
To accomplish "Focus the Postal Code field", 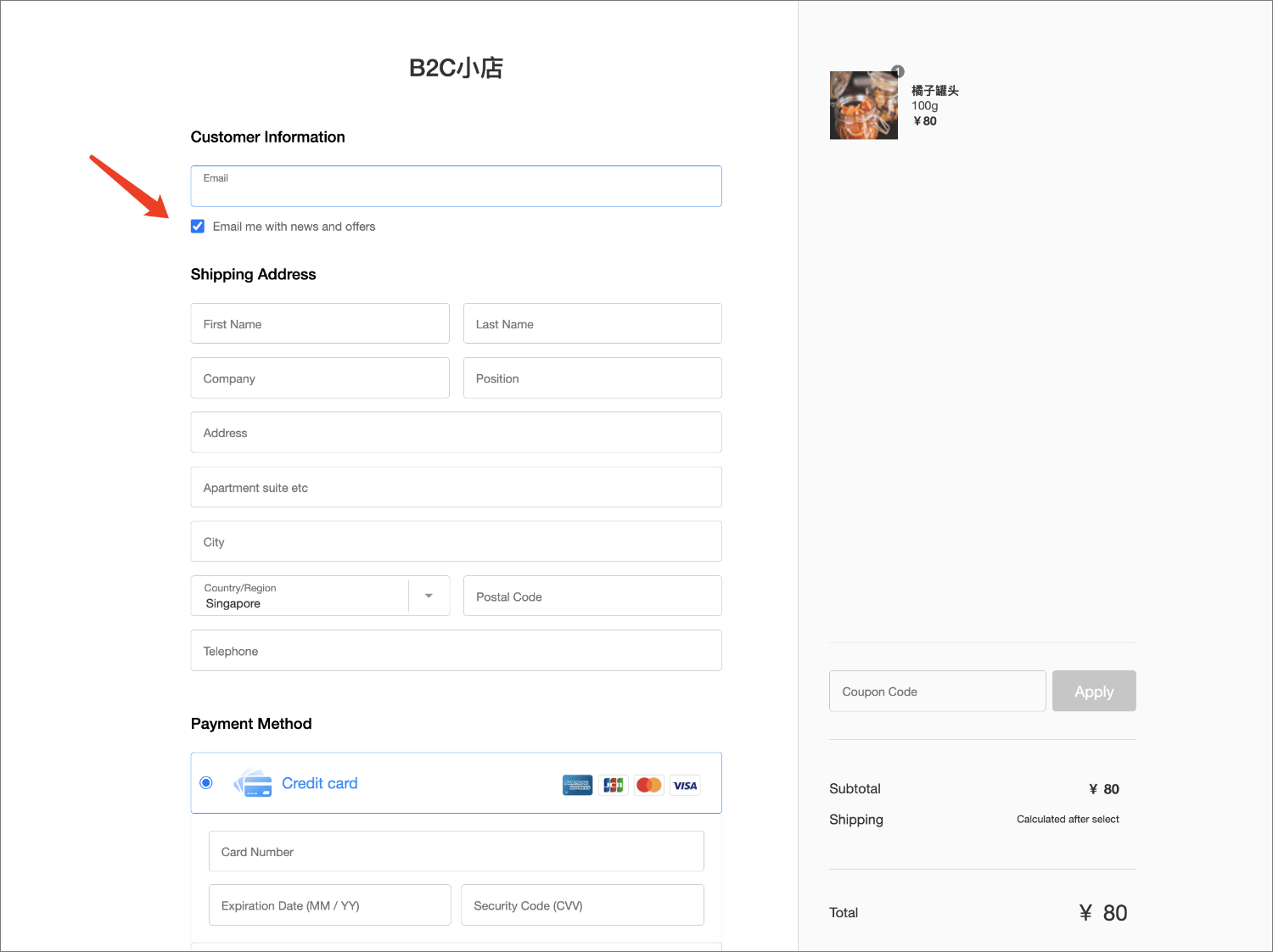I will point(592,596).
